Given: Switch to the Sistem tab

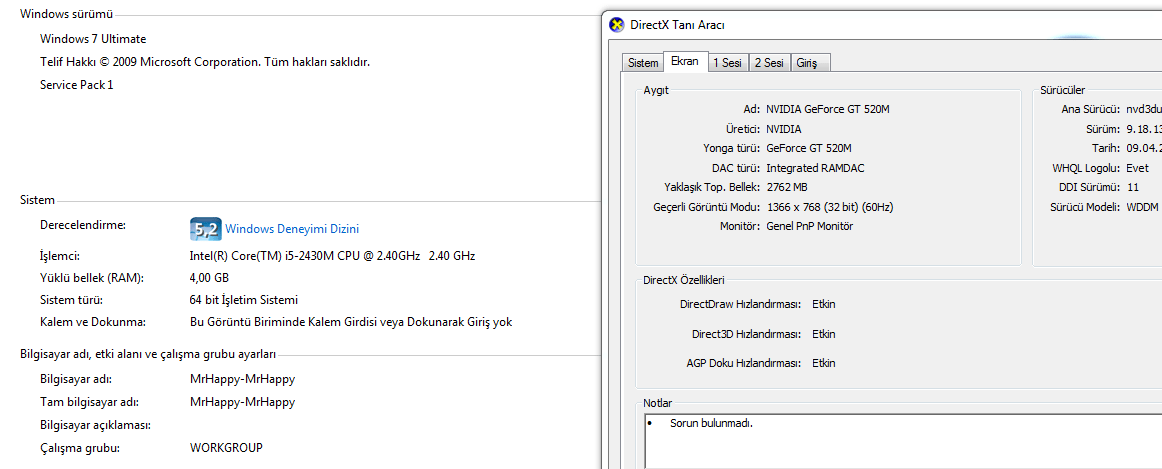Looking at the screenshot, I should [x=643, y=63].
